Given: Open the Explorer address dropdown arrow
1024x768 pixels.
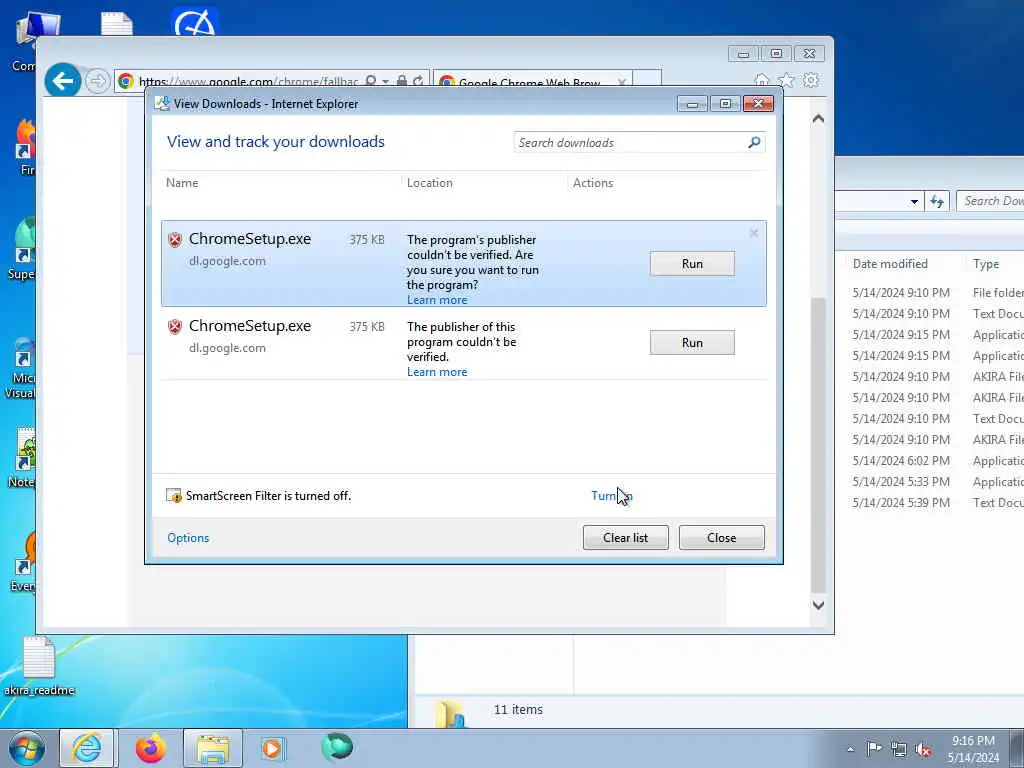Looking at the screenshot, I should pyautogui.click(x=914, y=201).
